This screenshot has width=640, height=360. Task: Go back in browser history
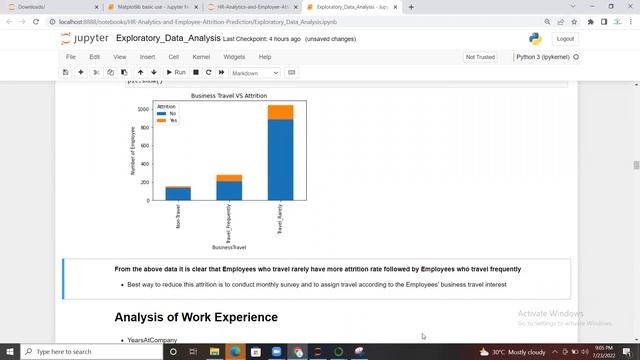pyautogui.click(x=9, y=22)
